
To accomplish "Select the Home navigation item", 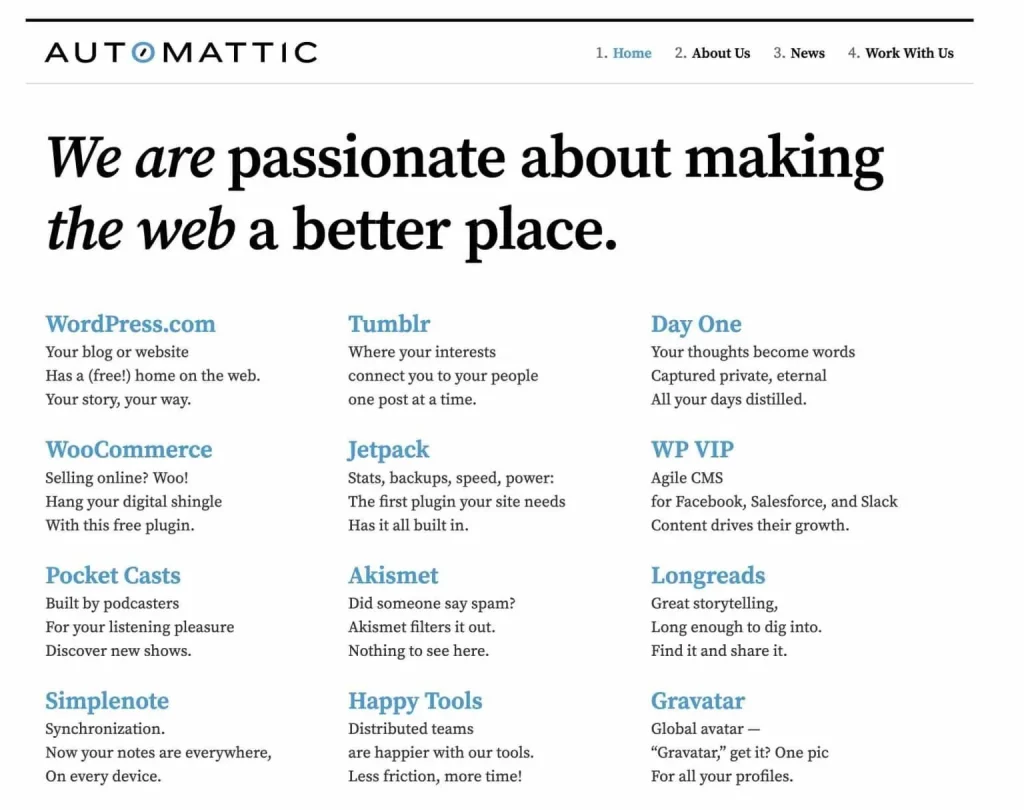I will click(631, 53).
